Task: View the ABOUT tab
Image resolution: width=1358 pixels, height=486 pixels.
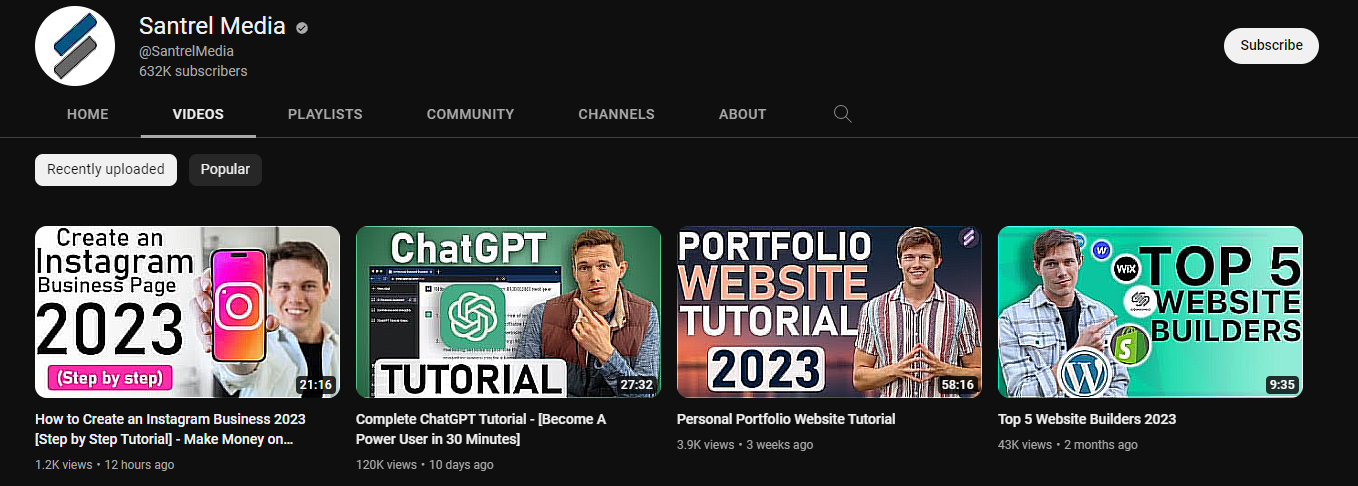Action: tap(742, 114)
